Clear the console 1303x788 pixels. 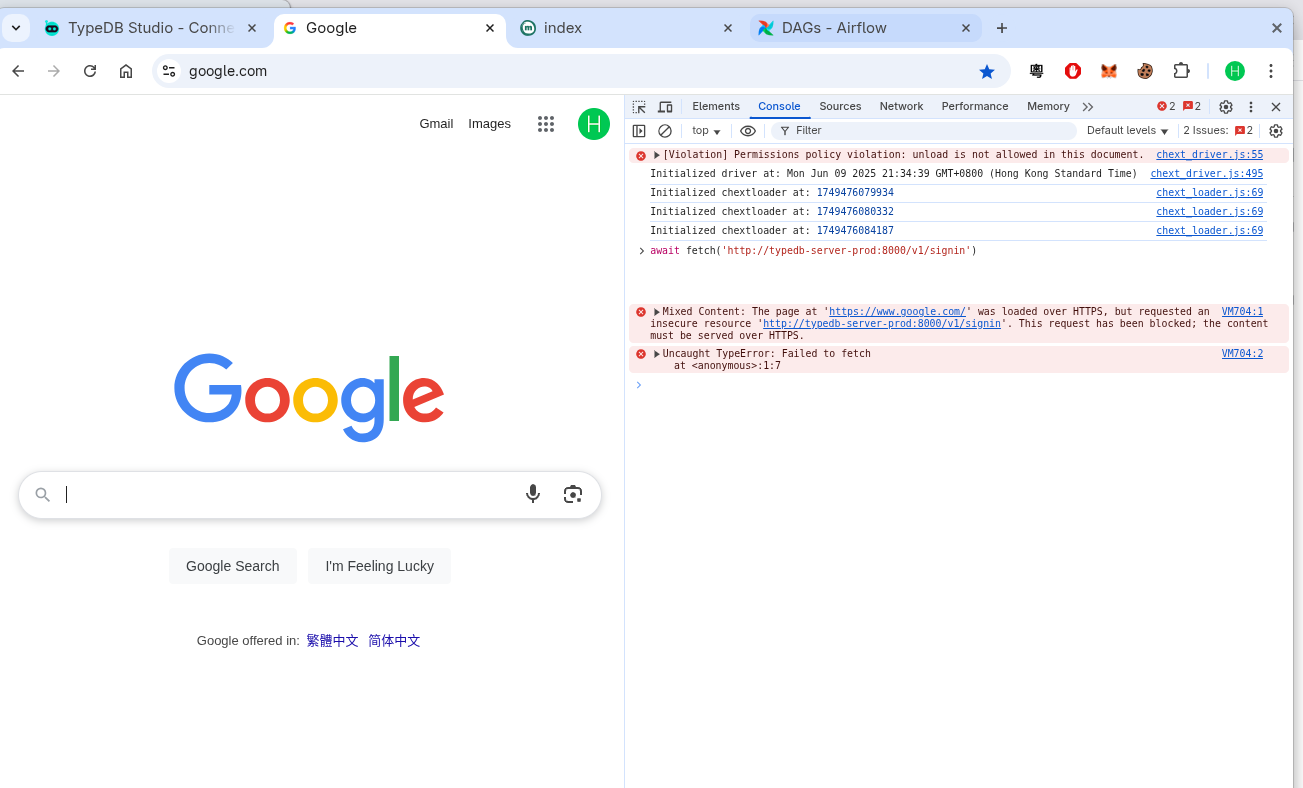pos(665,131)
